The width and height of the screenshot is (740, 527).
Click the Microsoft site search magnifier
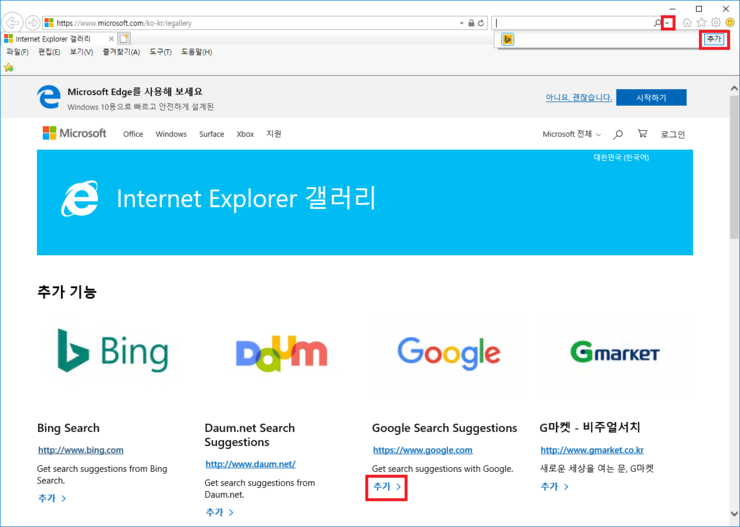point(618,134)
